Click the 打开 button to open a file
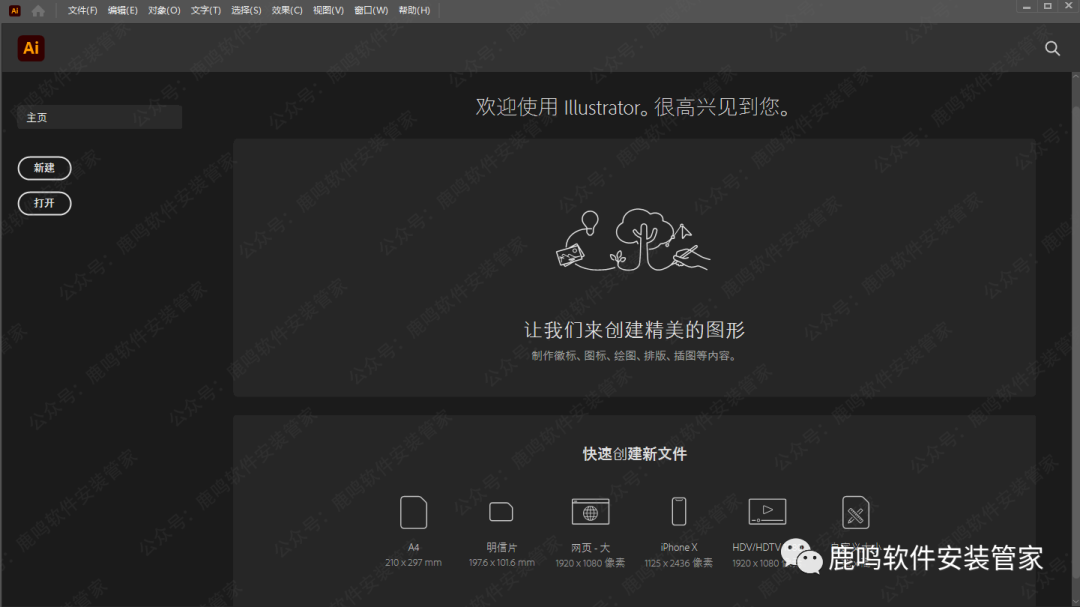 44,203
